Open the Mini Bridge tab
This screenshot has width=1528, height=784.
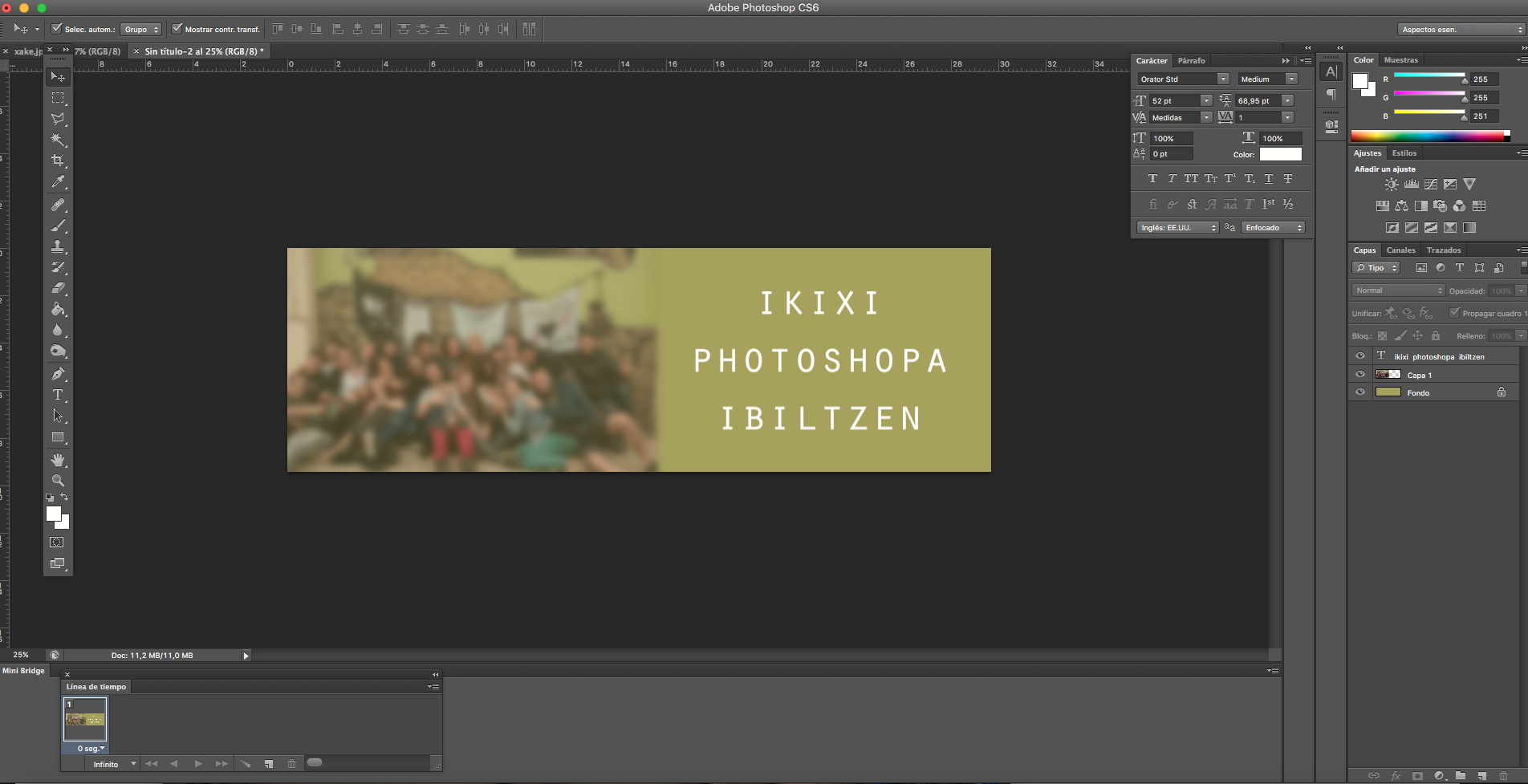[23, 671]
